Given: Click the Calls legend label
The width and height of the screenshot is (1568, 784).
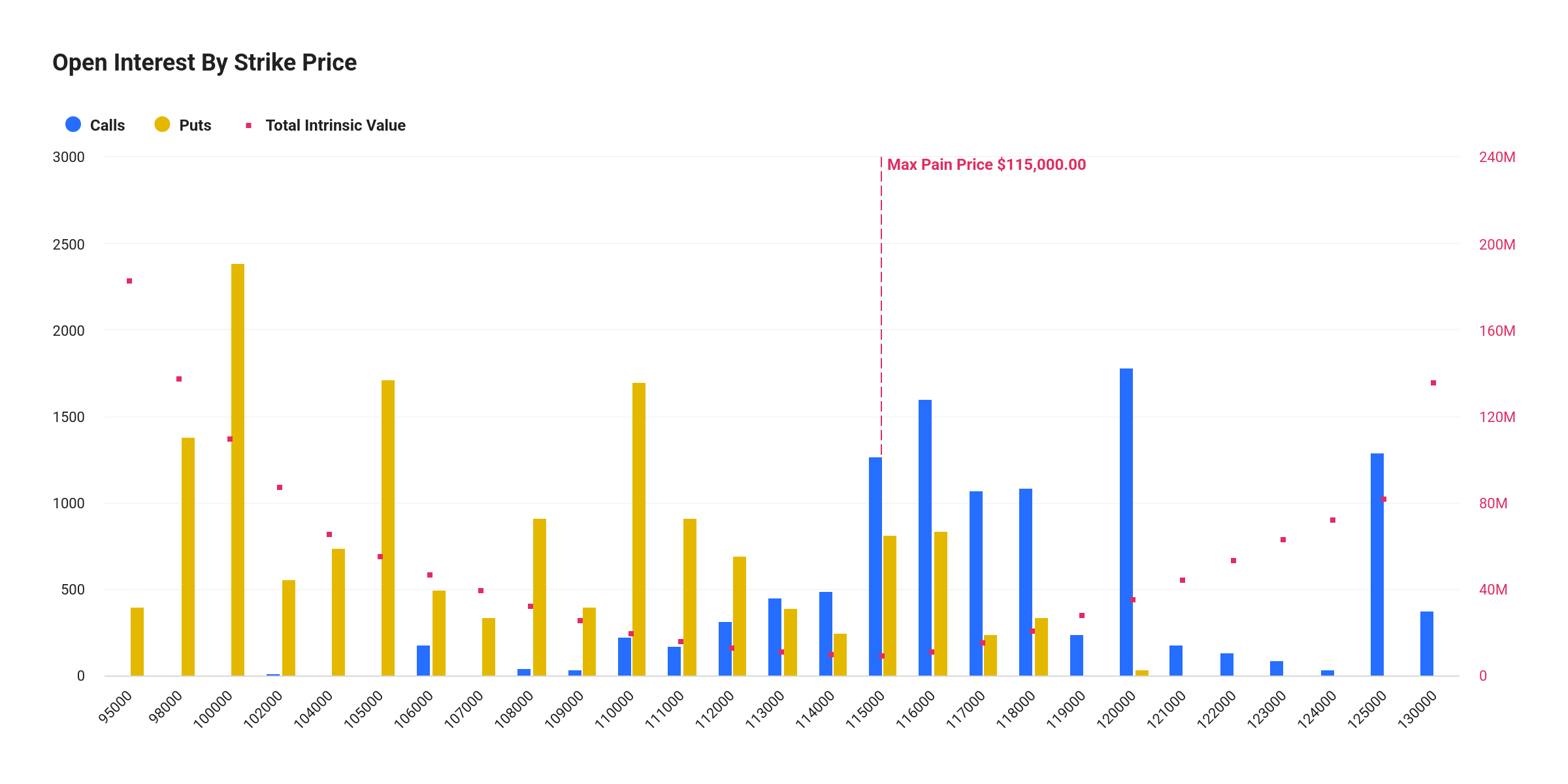Looking at the screenshot, I should (x=107, y=125).
